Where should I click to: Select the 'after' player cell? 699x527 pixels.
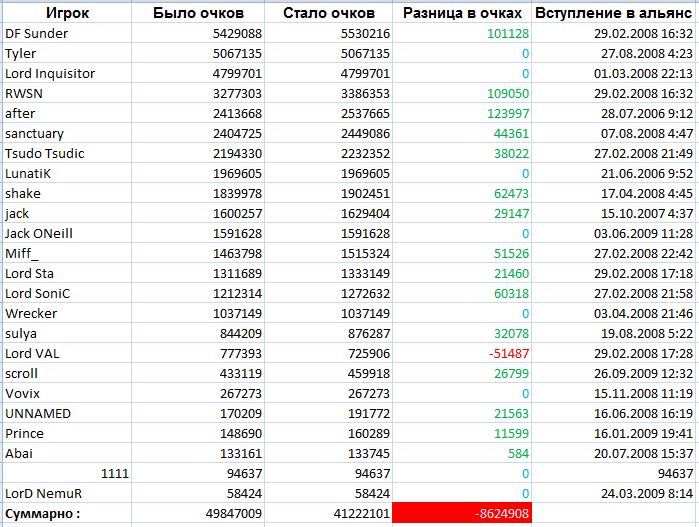coord(67,114)
